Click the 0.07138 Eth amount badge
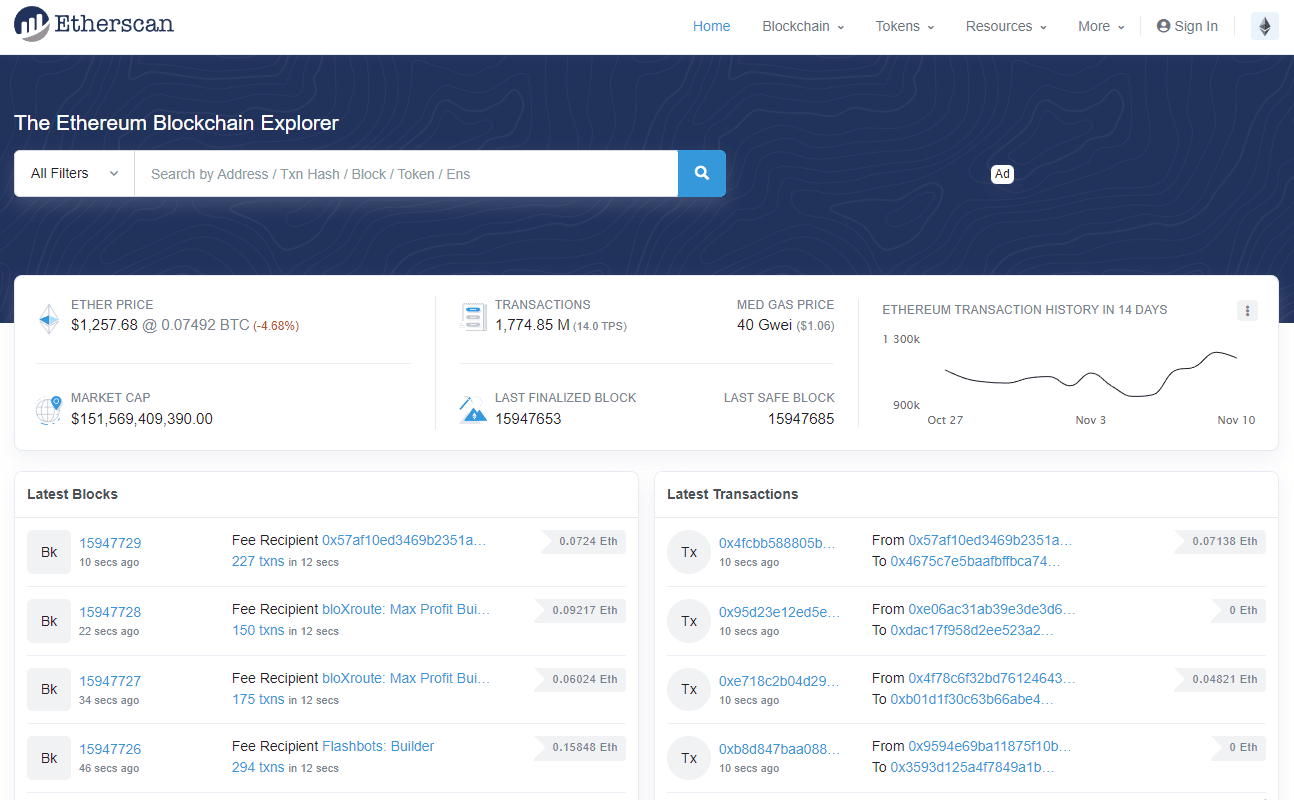 (1220, 541)
